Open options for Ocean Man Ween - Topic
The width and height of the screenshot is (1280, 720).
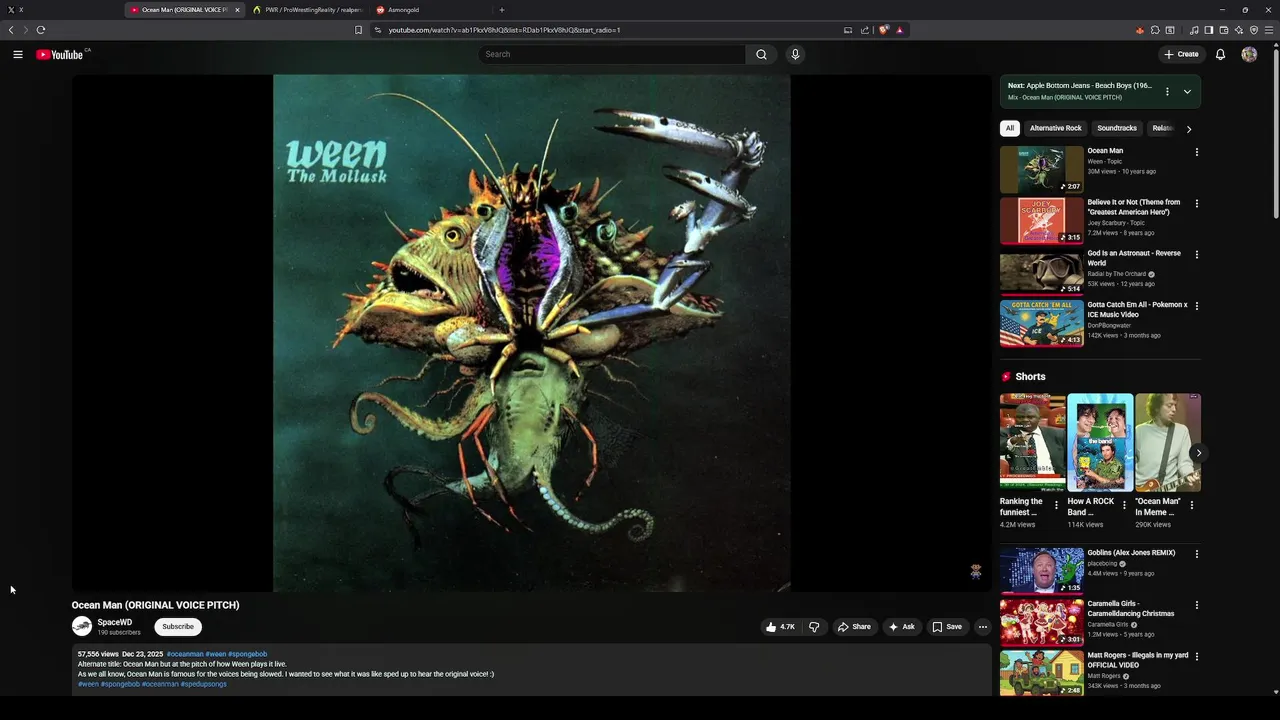1197,152
